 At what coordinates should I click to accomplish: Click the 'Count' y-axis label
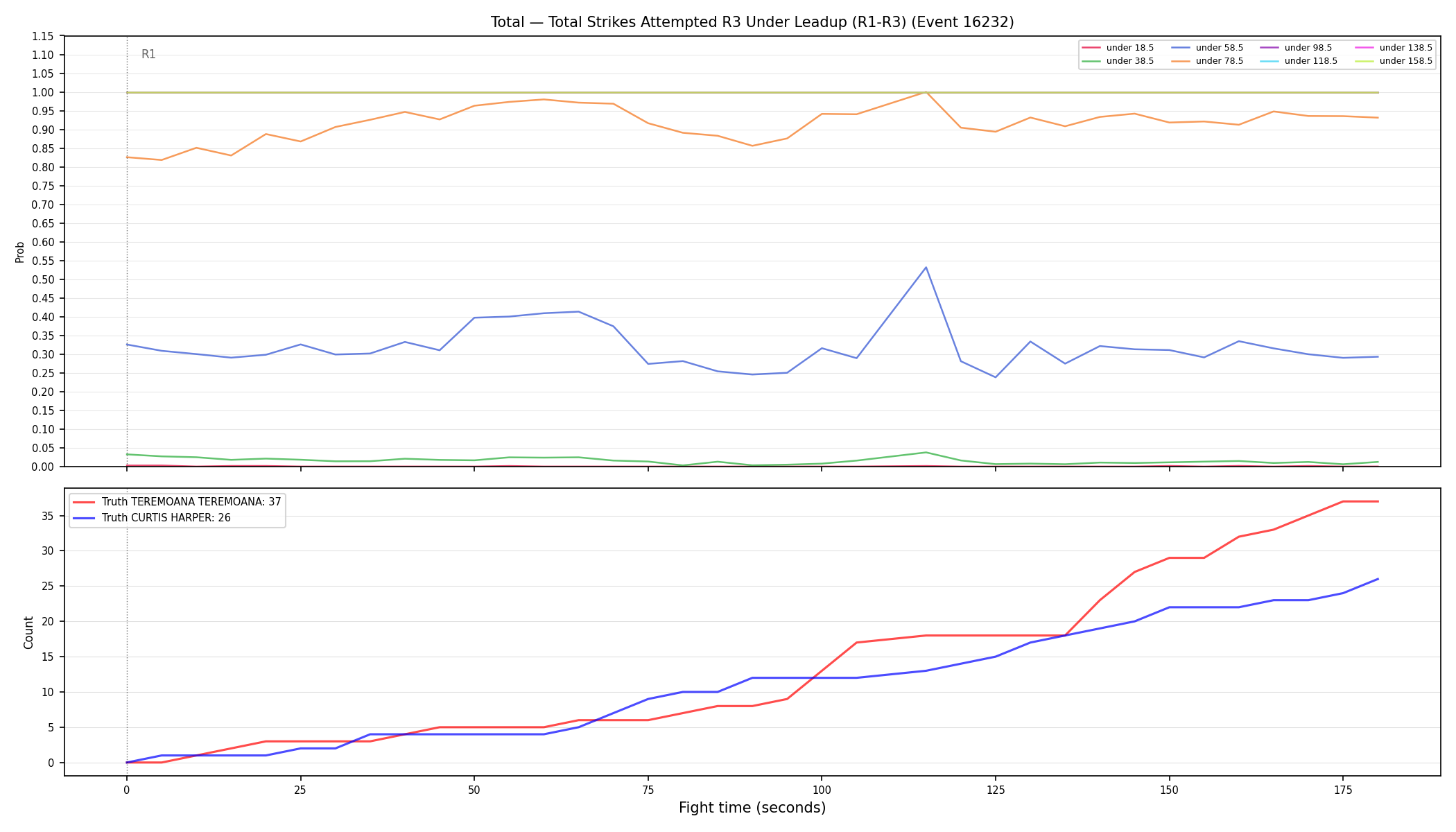coord(28,632)
